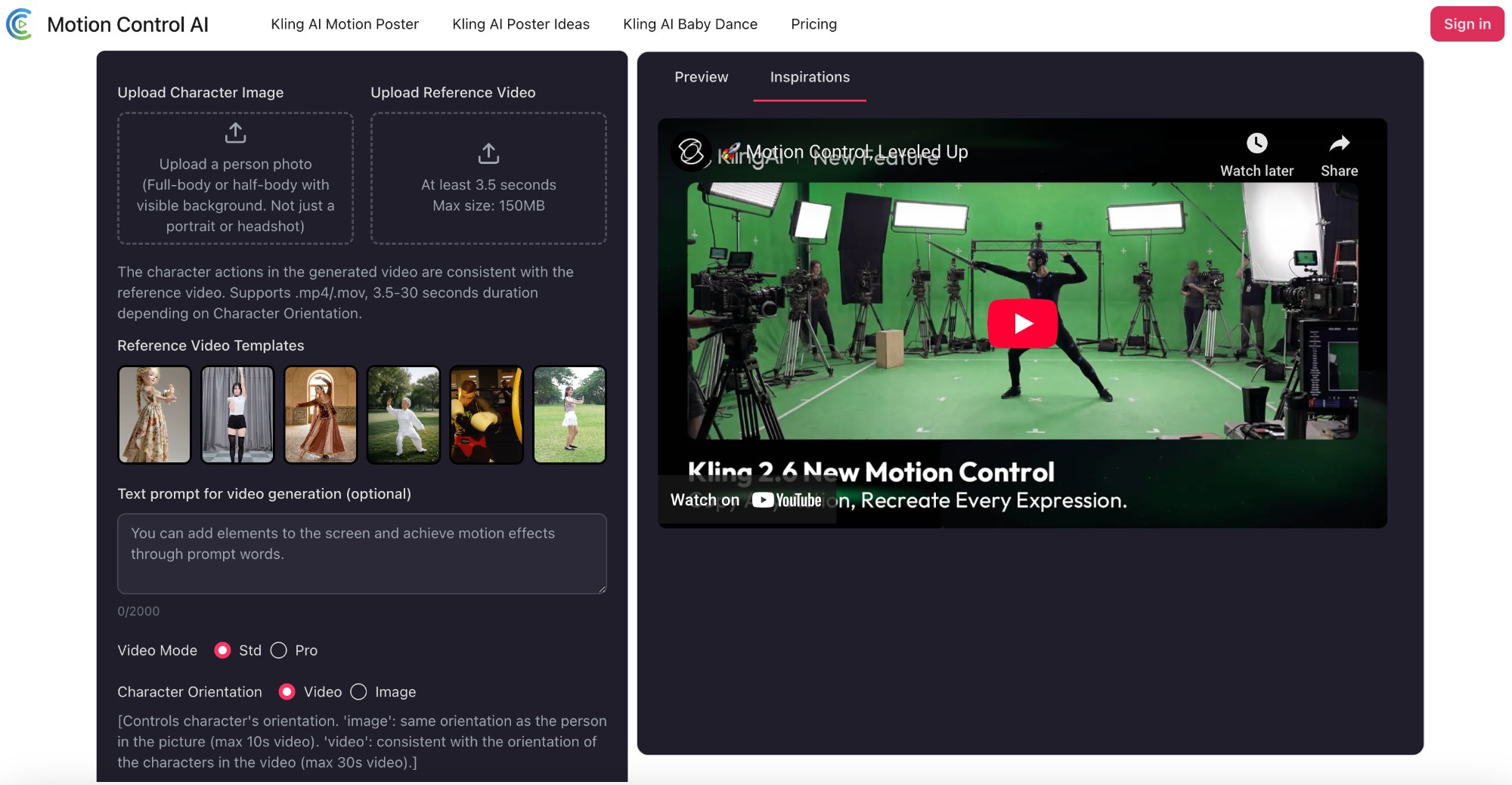Switch to the Preview tab
This screenshot has width=1512, height=785.
[x=701, y=77]
